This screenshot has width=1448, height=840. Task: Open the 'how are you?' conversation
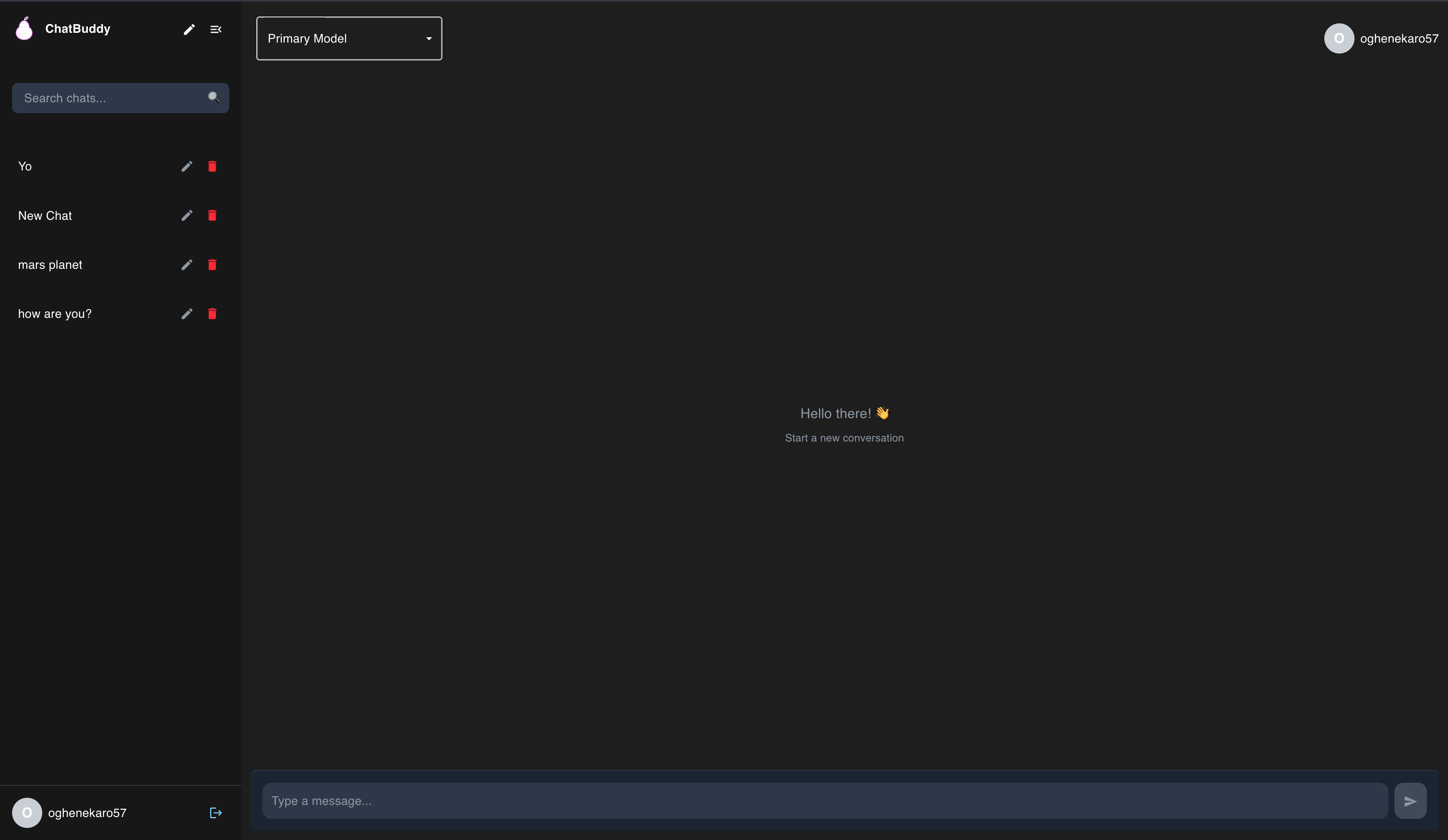(120, 314)
